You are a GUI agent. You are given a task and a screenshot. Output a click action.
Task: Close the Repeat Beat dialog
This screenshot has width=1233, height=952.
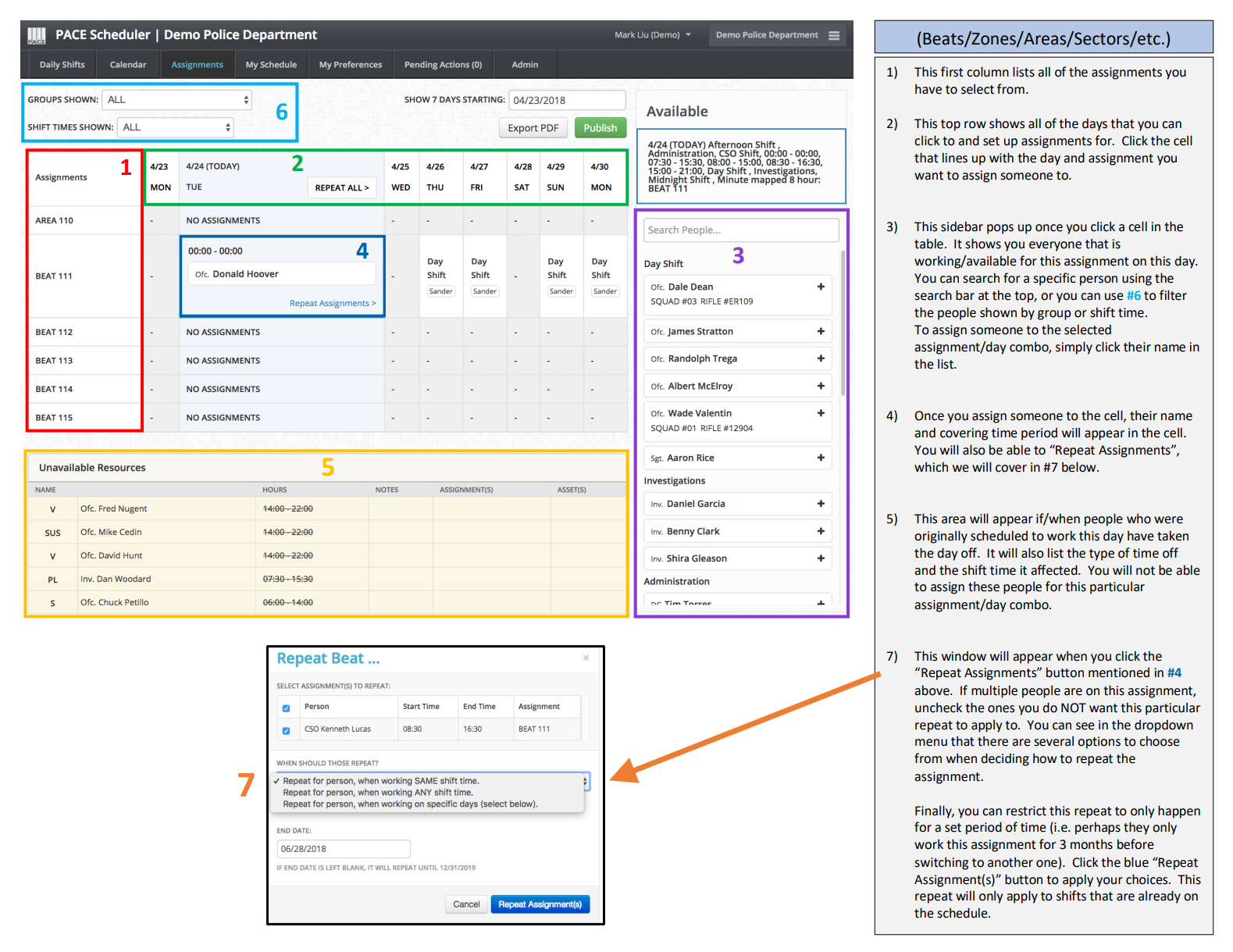click(586, 658)
